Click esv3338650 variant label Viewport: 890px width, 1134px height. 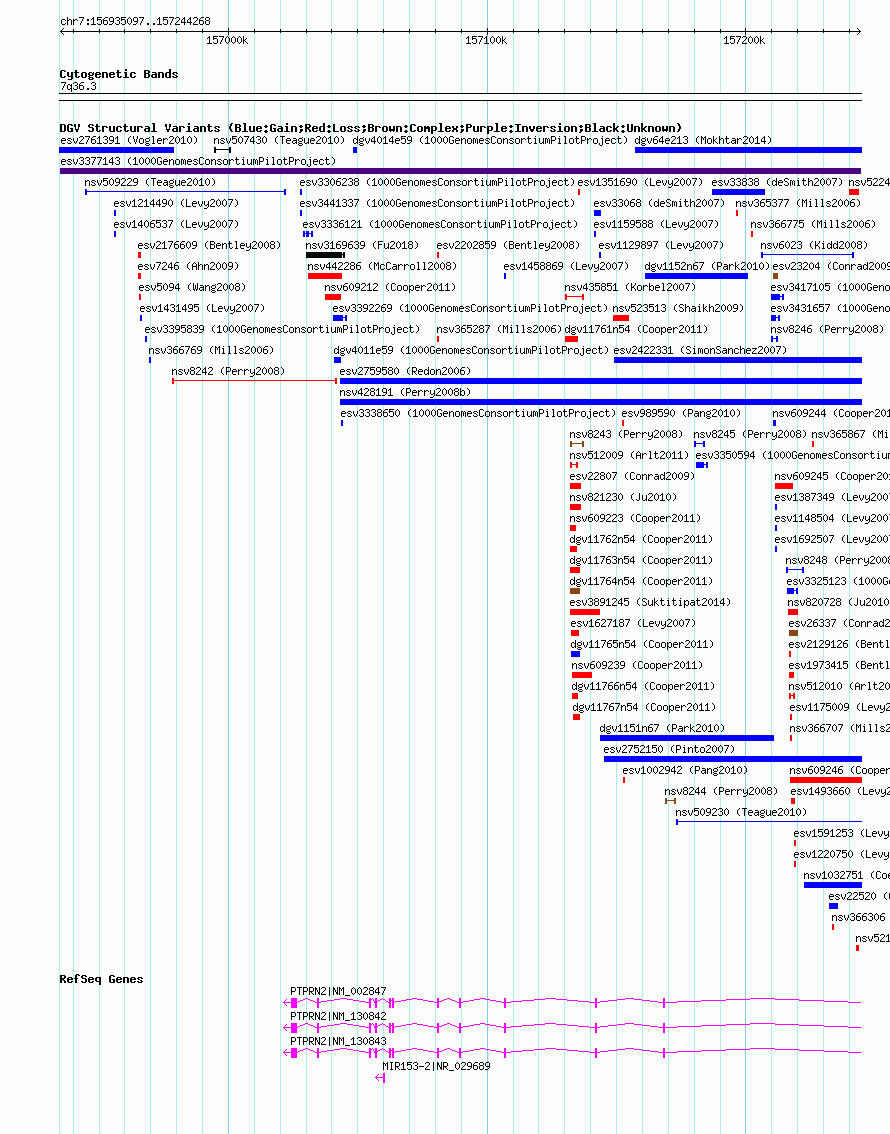[479, 413]
